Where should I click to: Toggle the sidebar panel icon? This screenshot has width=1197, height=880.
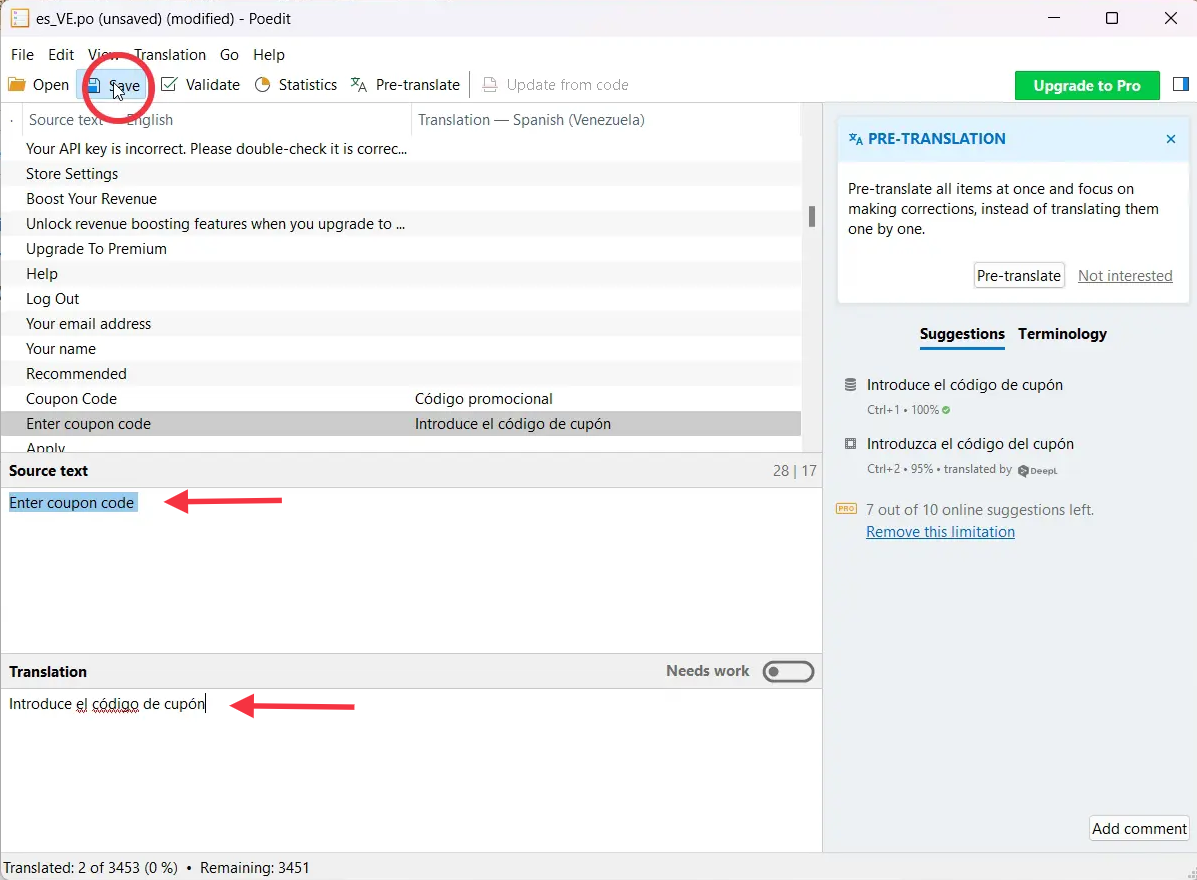tap(1180, 85)
